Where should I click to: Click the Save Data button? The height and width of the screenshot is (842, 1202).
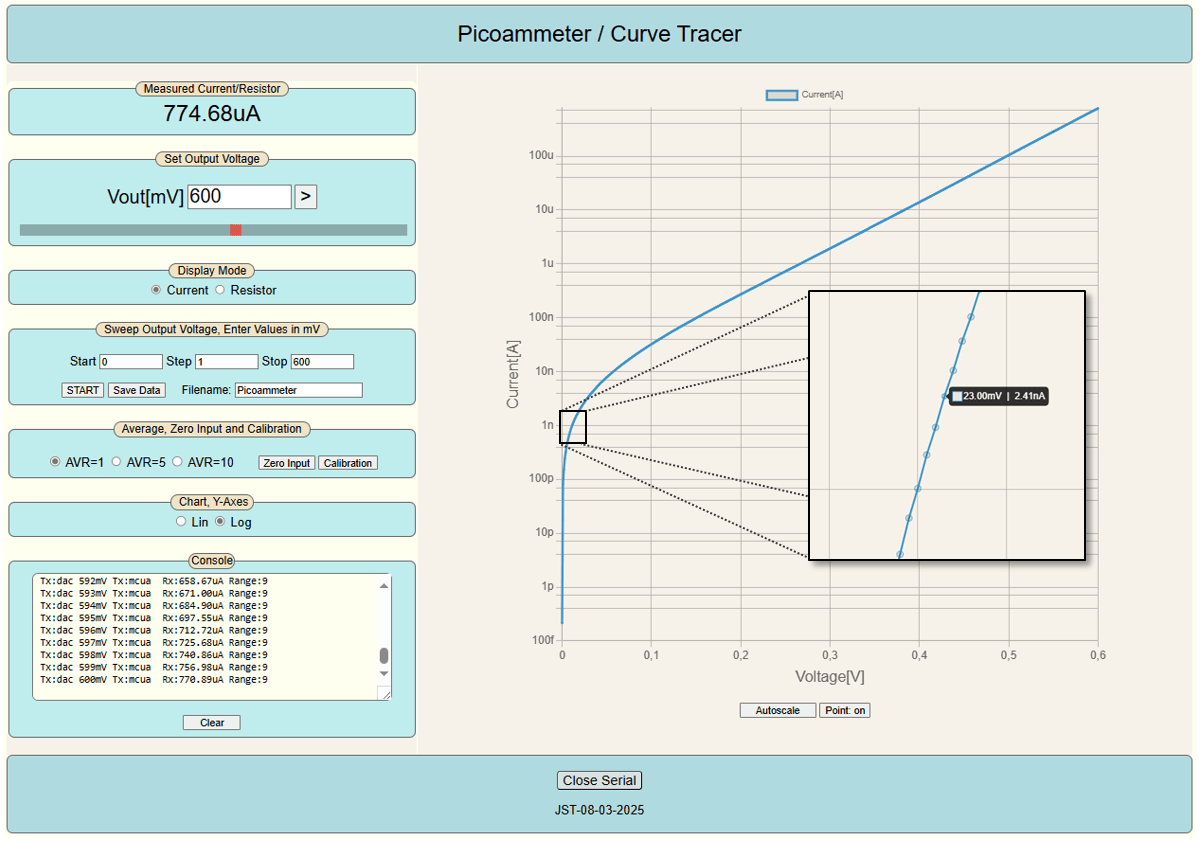135,390
